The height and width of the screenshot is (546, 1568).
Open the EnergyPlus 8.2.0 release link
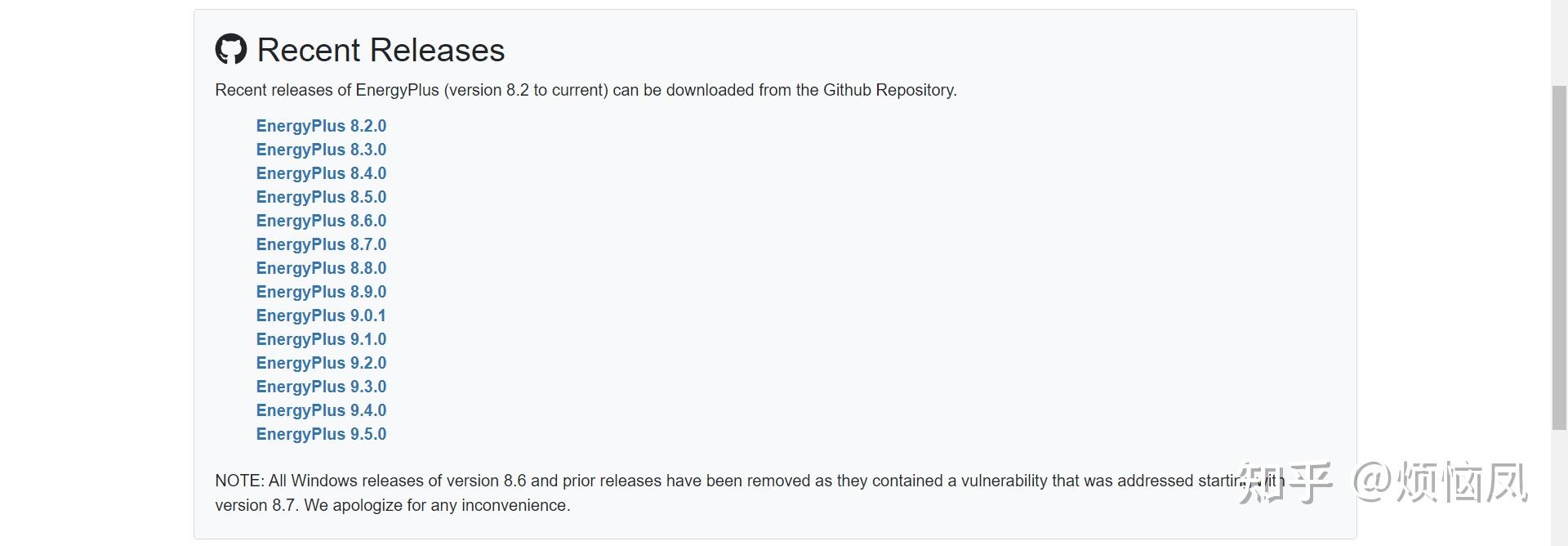pos(321,126)
